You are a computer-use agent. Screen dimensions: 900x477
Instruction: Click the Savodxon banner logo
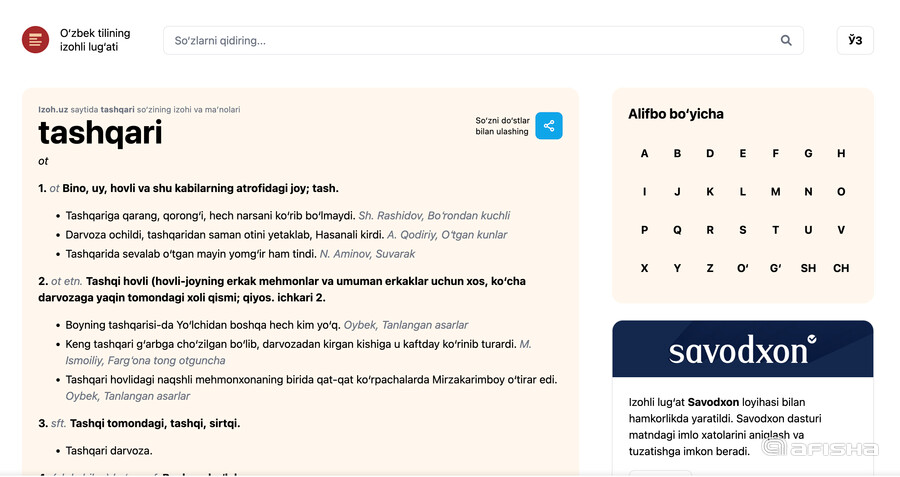pos(743,349)
